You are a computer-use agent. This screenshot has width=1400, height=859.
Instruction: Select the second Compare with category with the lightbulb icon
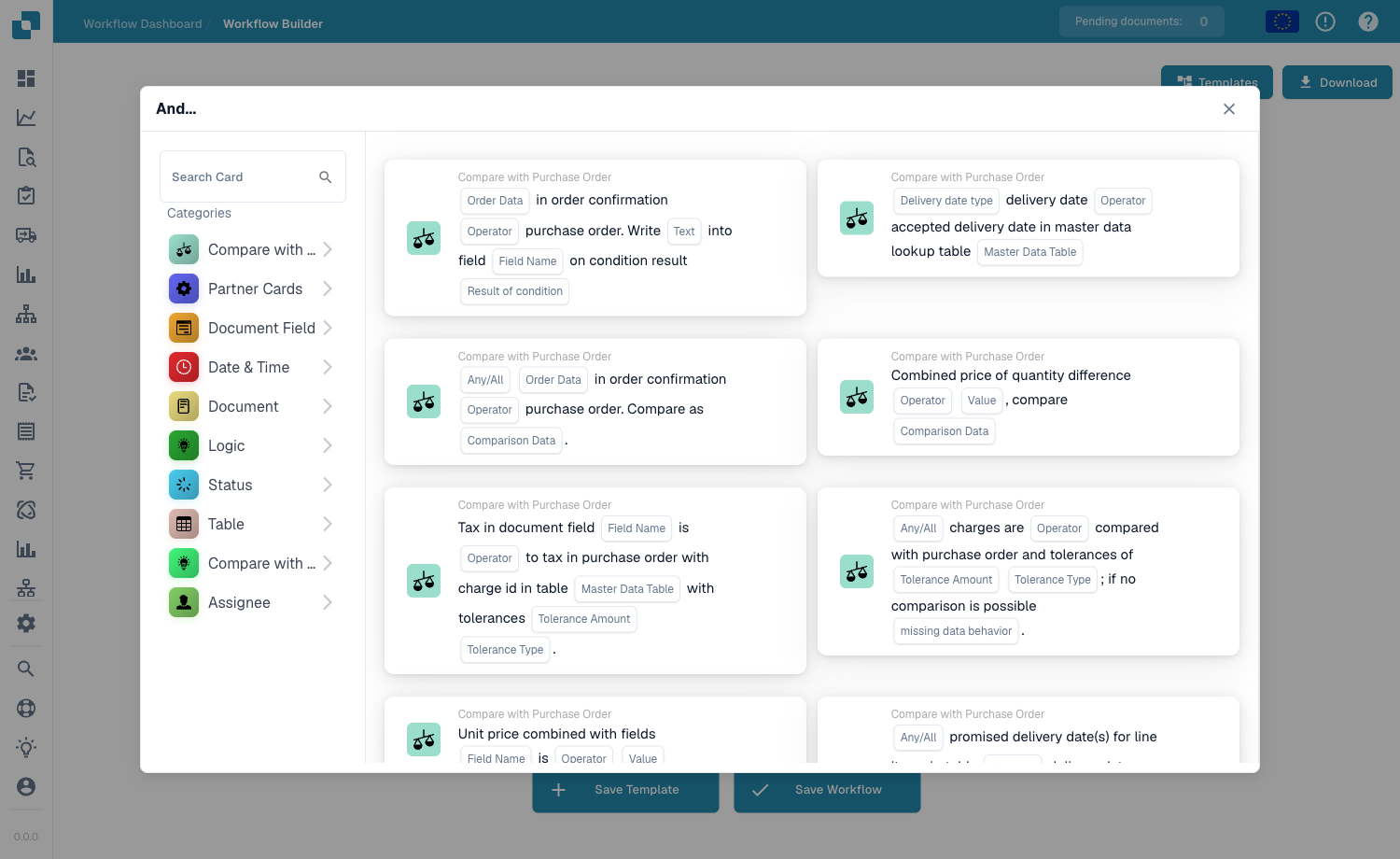251,563
